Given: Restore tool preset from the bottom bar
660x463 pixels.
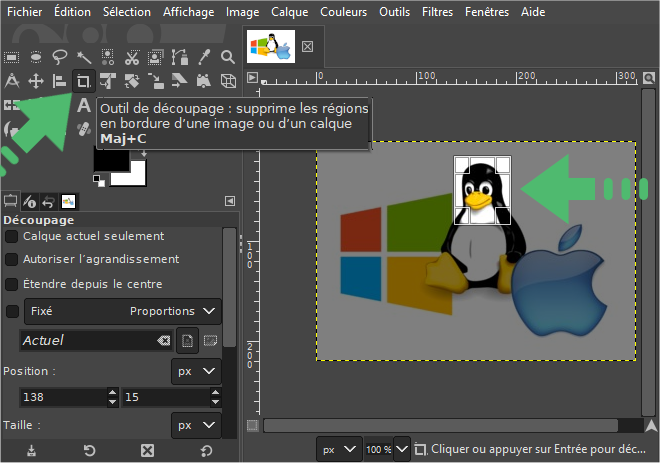Looking at the screenshot, I should coord(89,451).
